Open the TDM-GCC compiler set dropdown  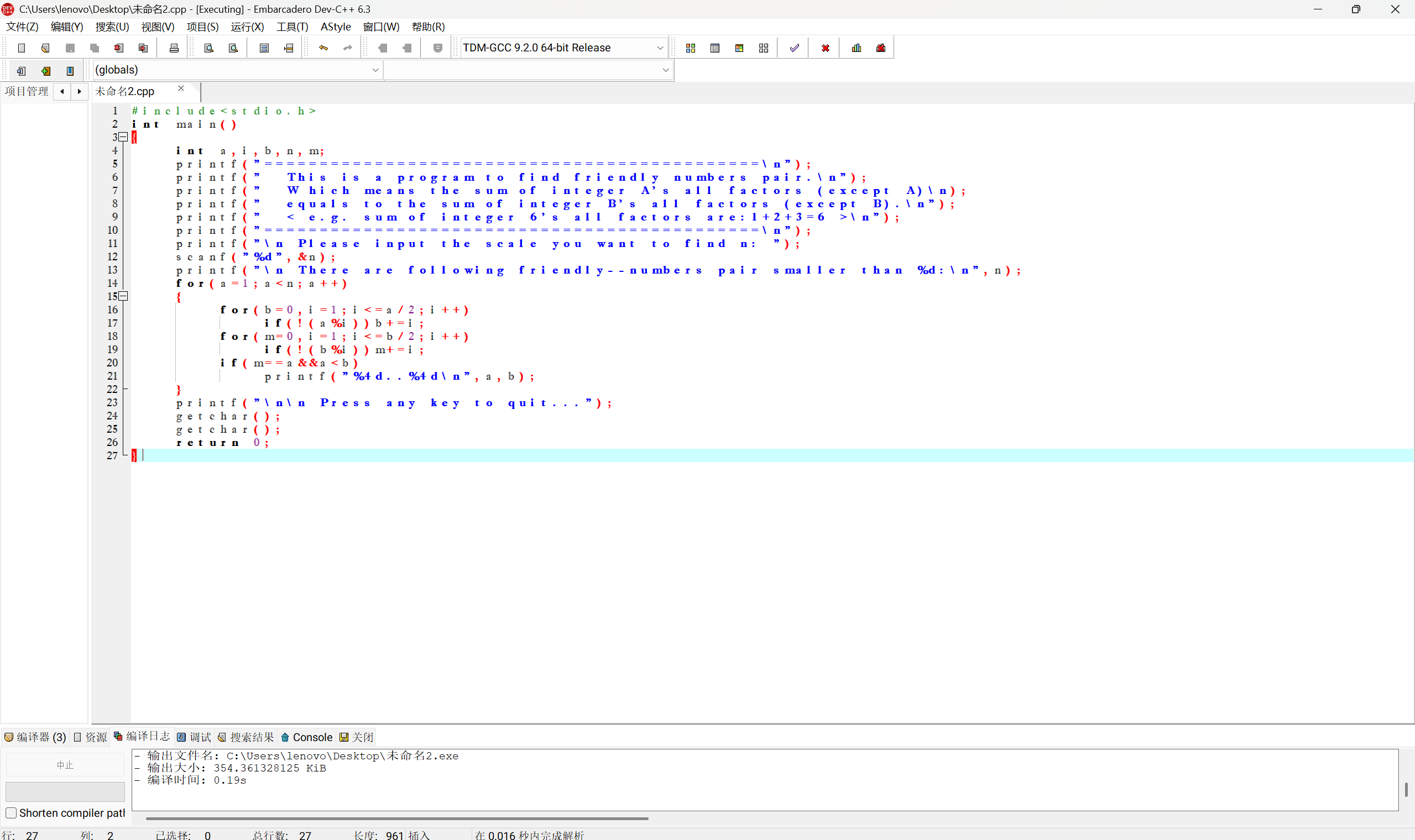pyautogui.click(x=660, y=48)
